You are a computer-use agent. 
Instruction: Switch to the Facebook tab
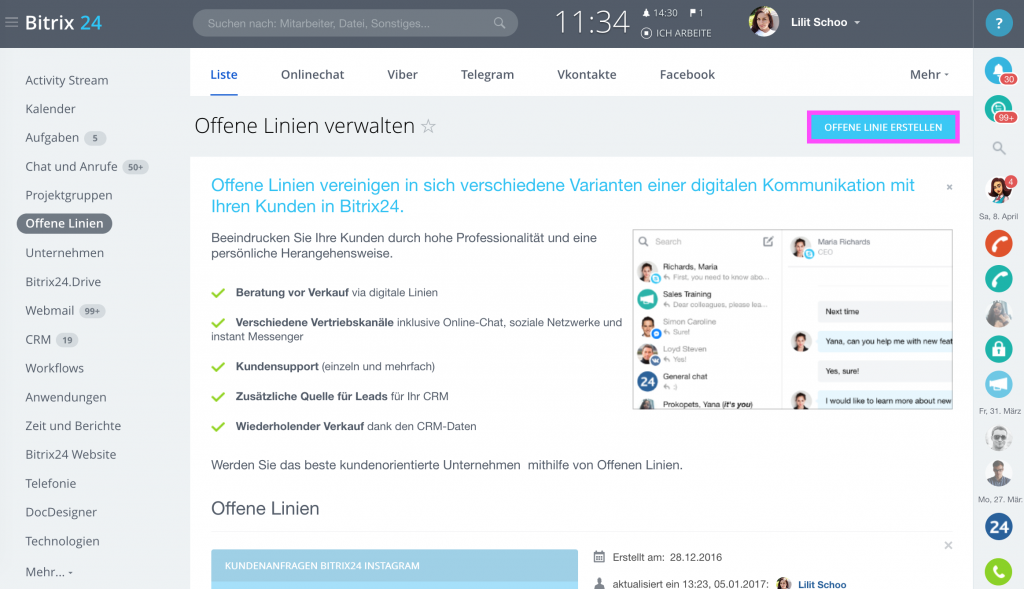687,74
